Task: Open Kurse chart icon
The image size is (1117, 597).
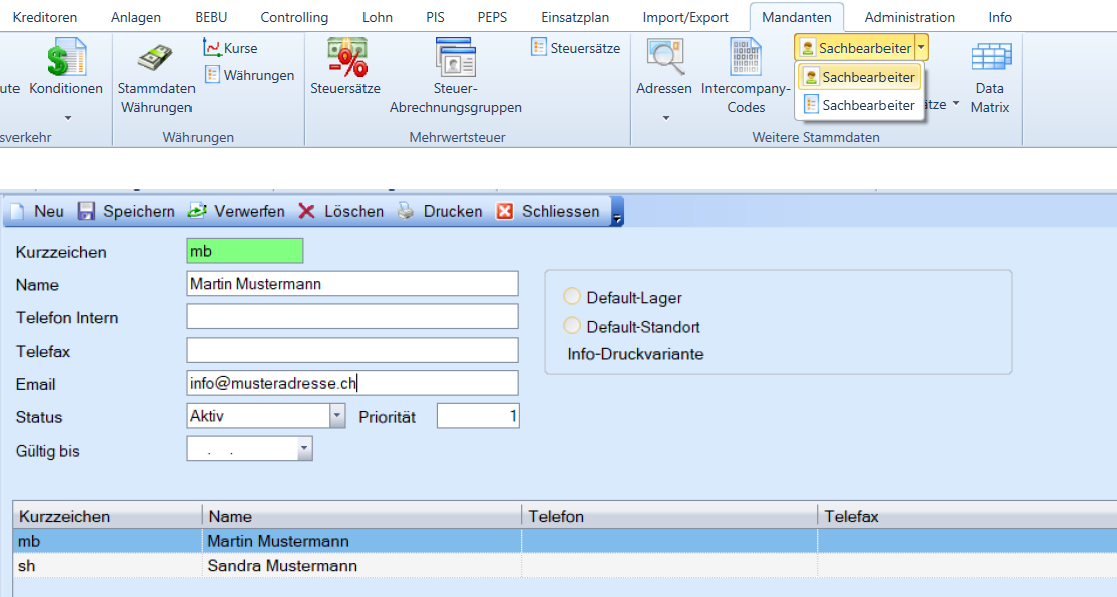Action: coord(212,48)
